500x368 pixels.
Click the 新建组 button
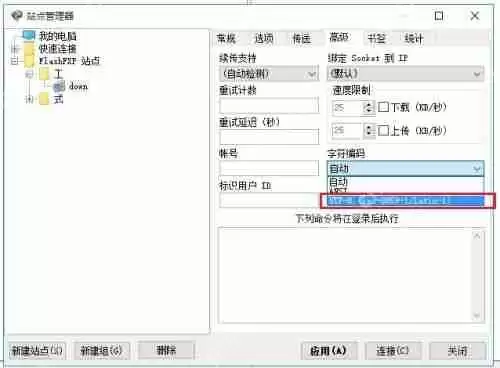[101, 350]
